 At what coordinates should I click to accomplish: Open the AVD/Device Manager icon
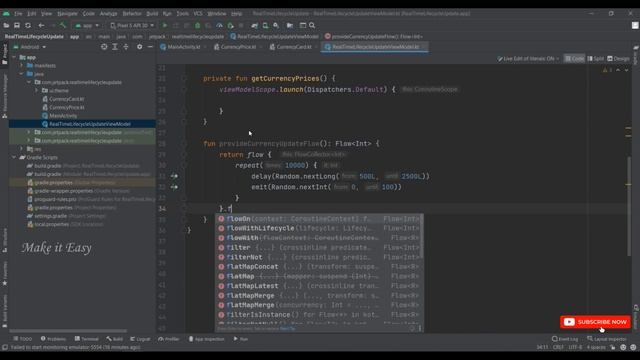point(265,25)
